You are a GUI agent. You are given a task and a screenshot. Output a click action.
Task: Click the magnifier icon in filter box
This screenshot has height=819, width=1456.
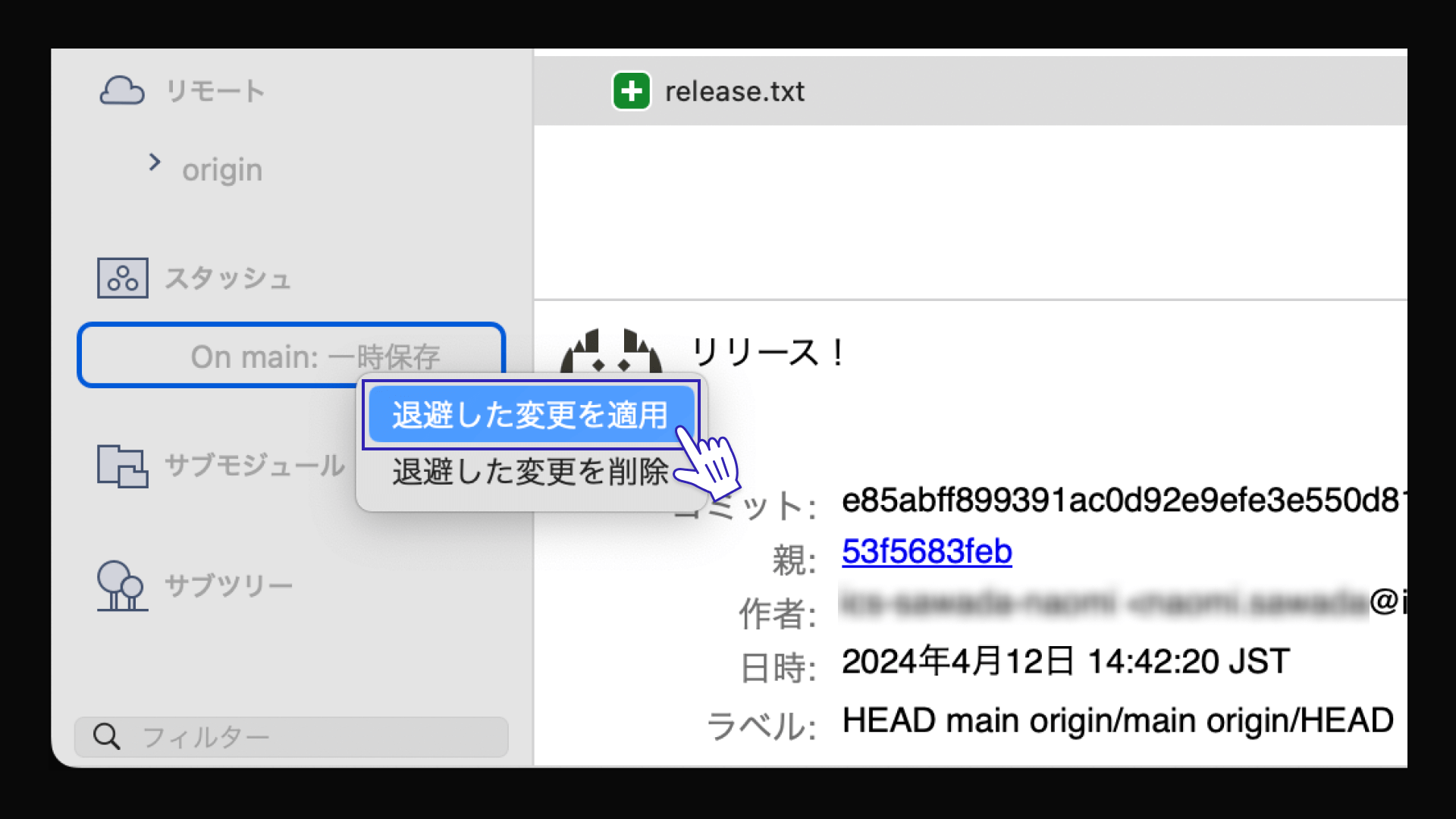[x=106, y=736]
